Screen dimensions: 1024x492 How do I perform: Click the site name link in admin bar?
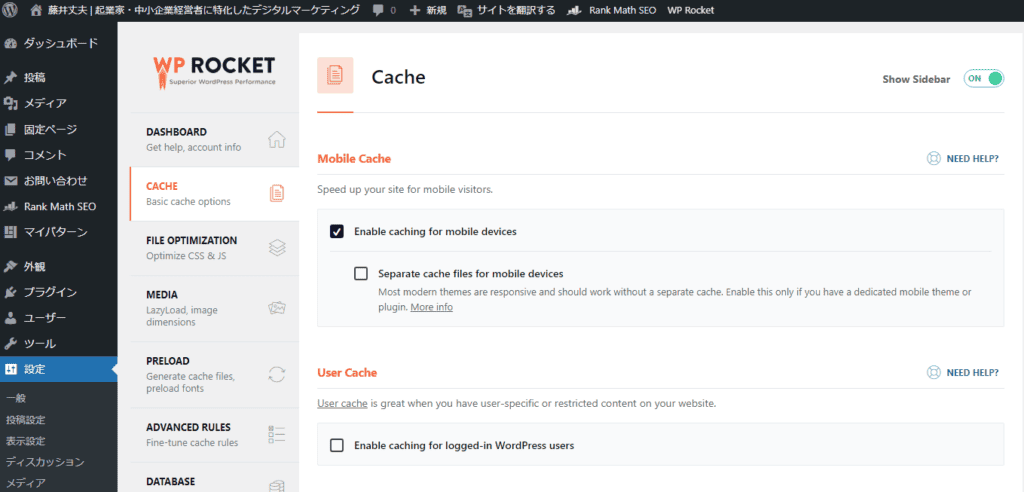195,10
